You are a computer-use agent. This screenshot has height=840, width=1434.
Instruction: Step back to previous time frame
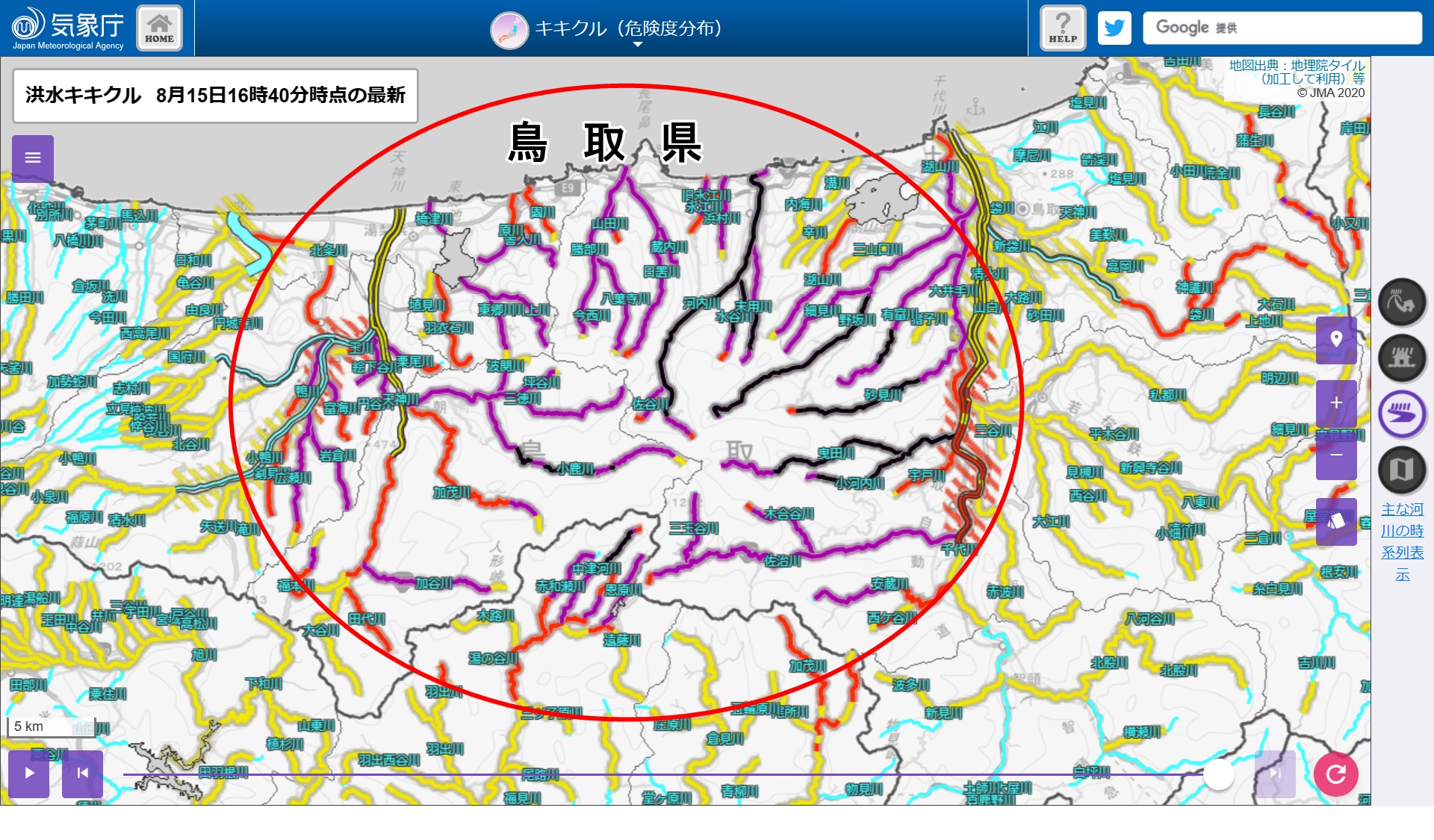(82, 773)
